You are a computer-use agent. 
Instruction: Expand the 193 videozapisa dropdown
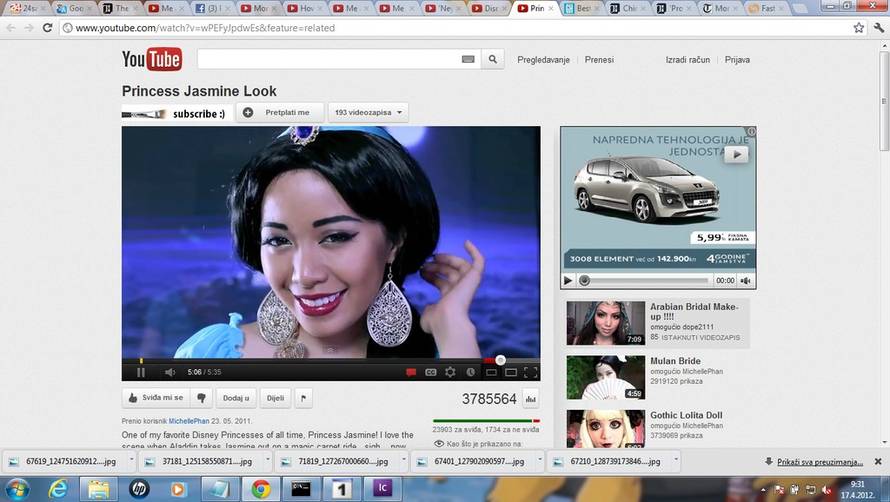[368, 112]
